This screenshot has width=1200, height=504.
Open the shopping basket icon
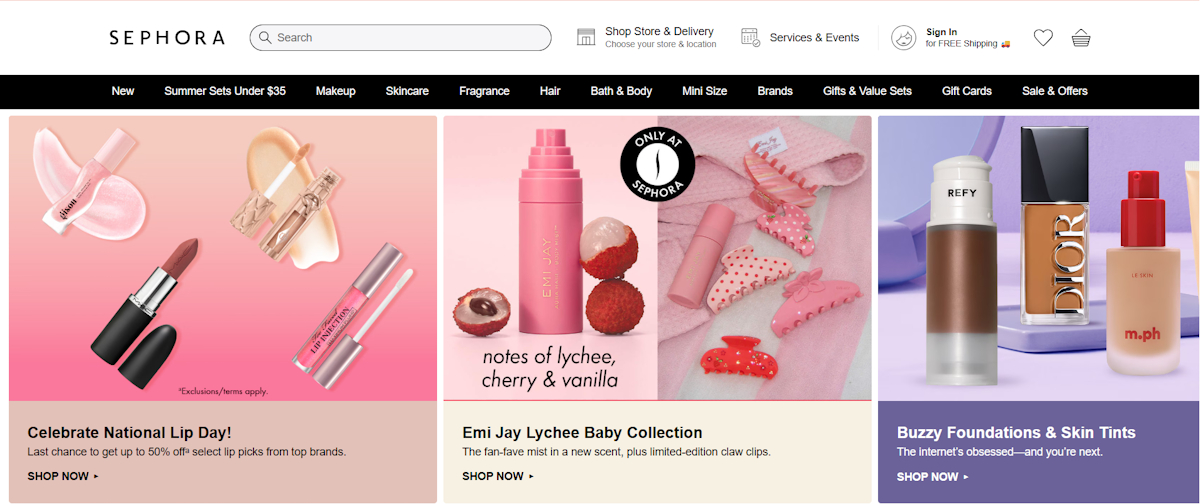coord(1081,38)
